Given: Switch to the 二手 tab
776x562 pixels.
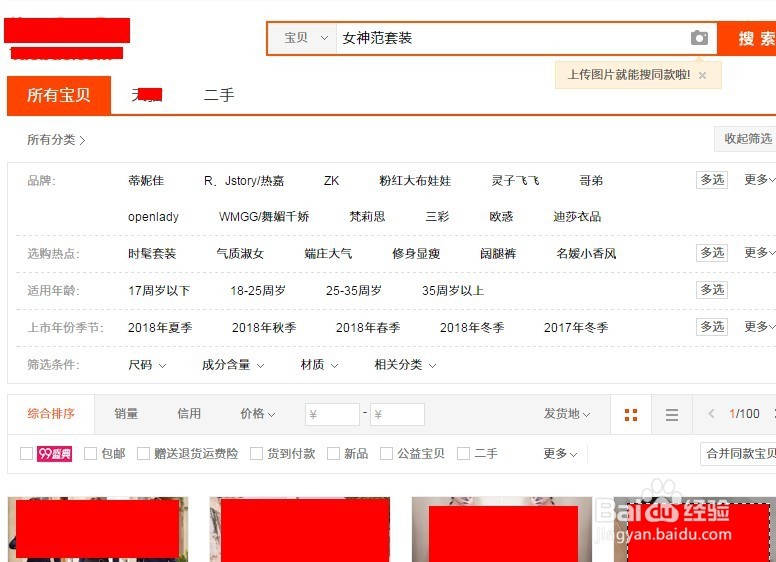Looking at the screenshot, I should pos(219,95).
